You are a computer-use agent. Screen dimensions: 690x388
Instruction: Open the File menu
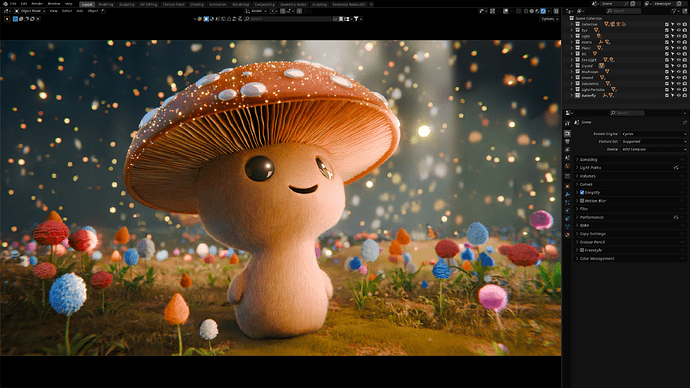13,4
